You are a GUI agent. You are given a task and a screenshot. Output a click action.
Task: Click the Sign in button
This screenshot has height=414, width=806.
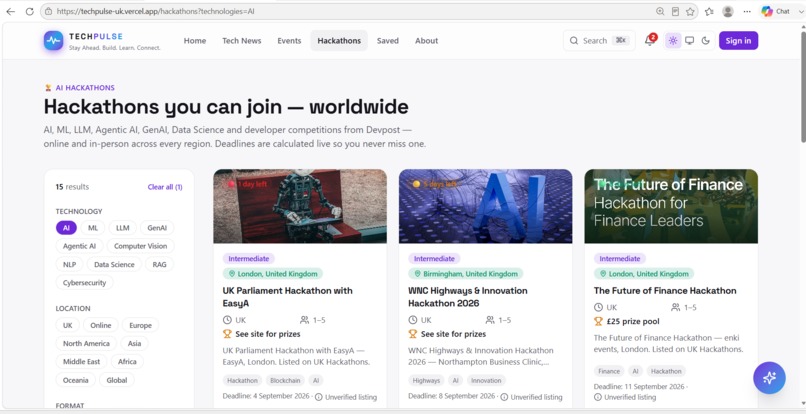pyautogui.click(x=738, y=41)
